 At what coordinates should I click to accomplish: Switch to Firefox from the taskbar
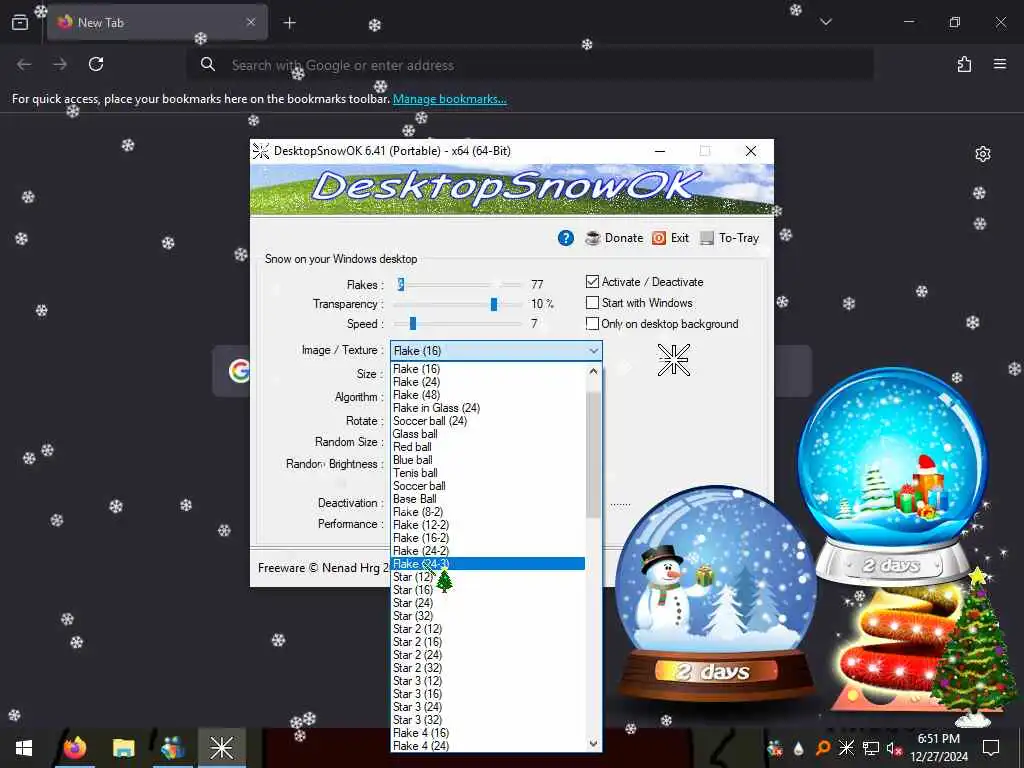pos(75,748)
